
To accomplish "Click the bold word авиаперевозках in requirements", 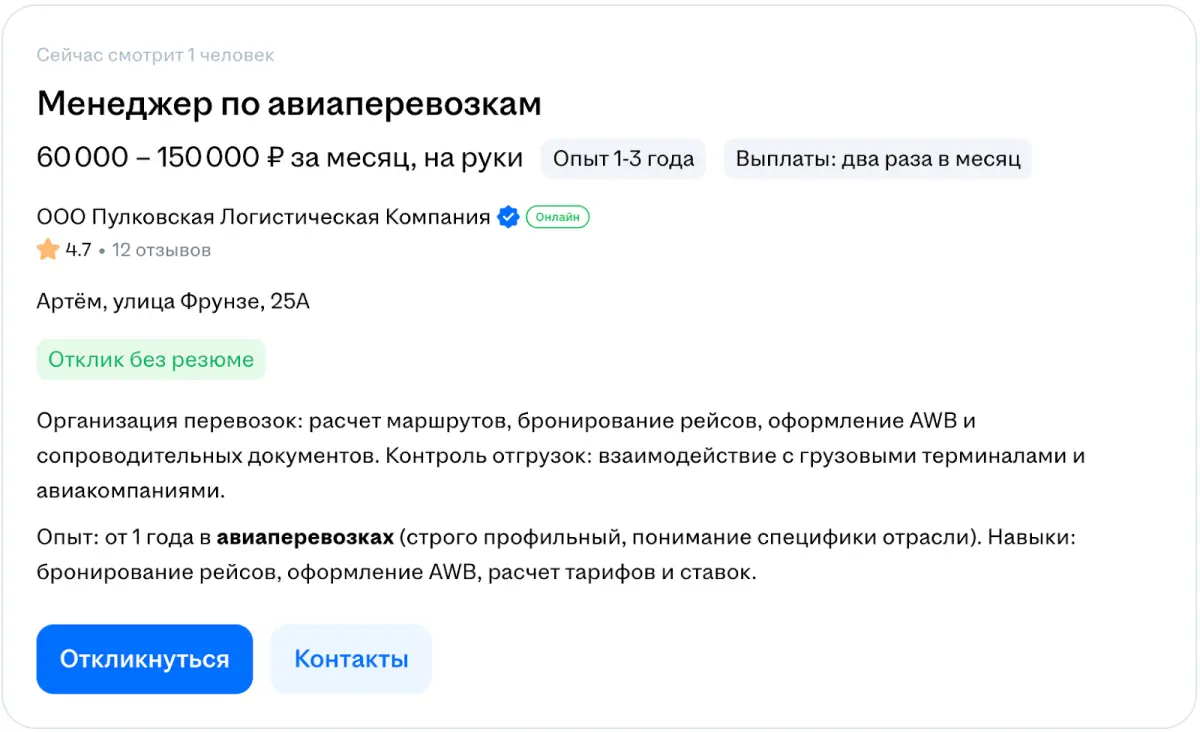I will pyautogui.click(x=305, y=538).
